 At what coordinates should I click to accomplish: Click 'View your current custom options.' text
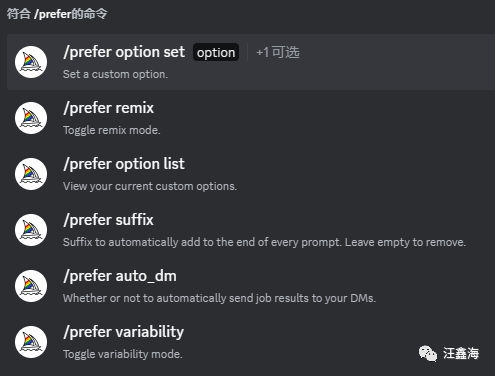[150, 186]
